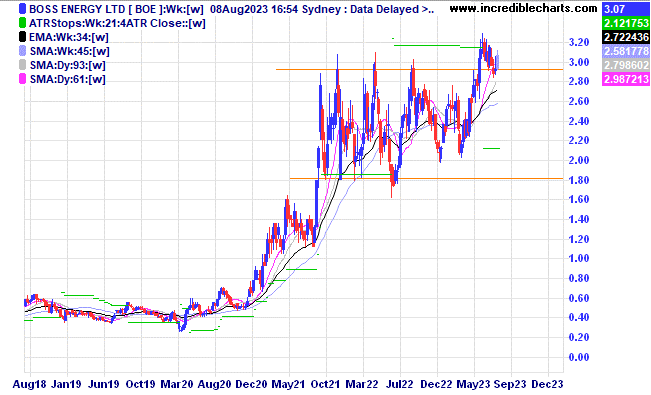Screen dimensions: 651x395
Task: Click the 2.80 price axis label
Action: (x=579, y=81)
